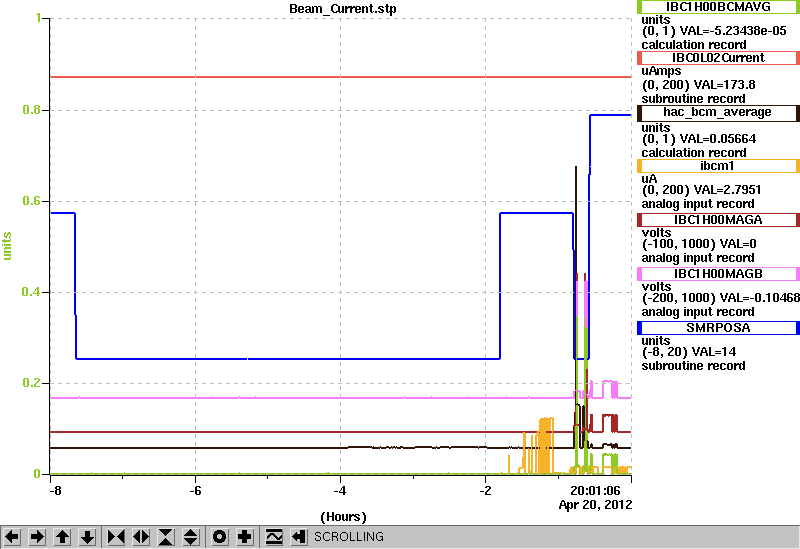Select the IBC1H00MAGA curve legend

718,220
